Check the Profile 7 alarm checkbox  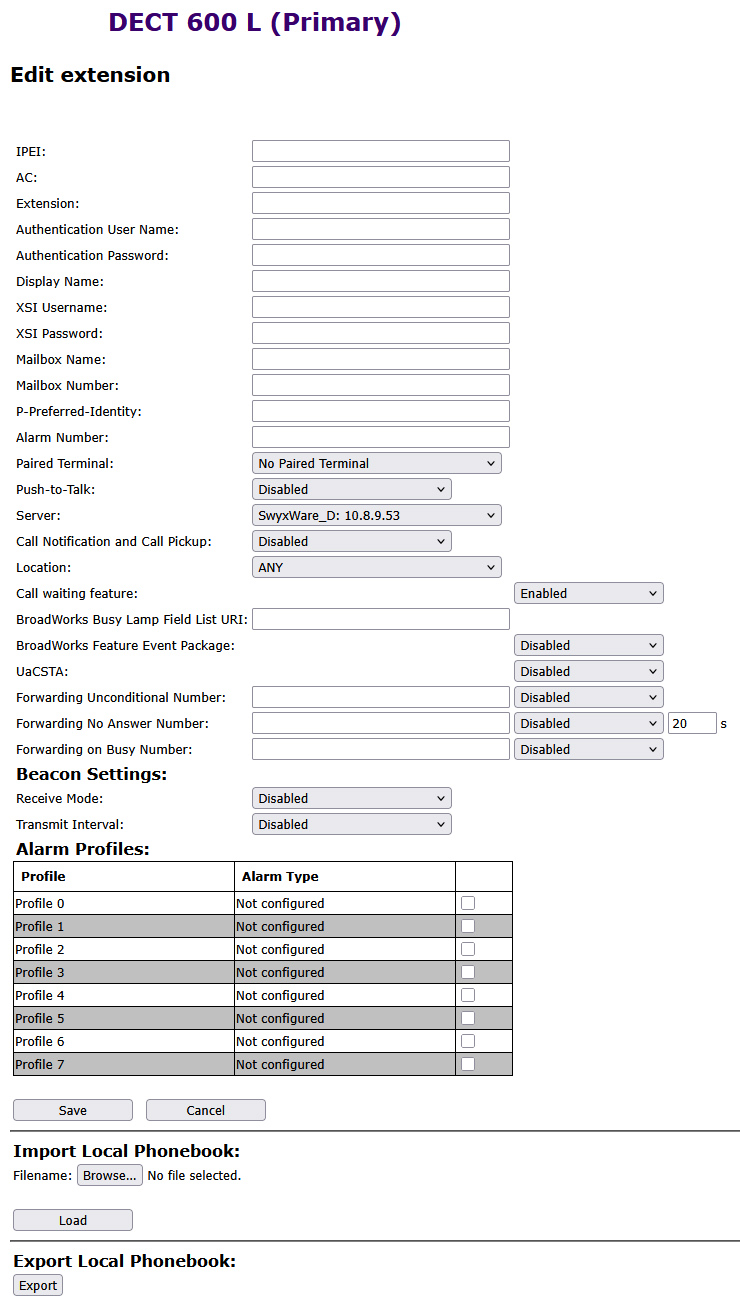click(x=468, y=1064)
